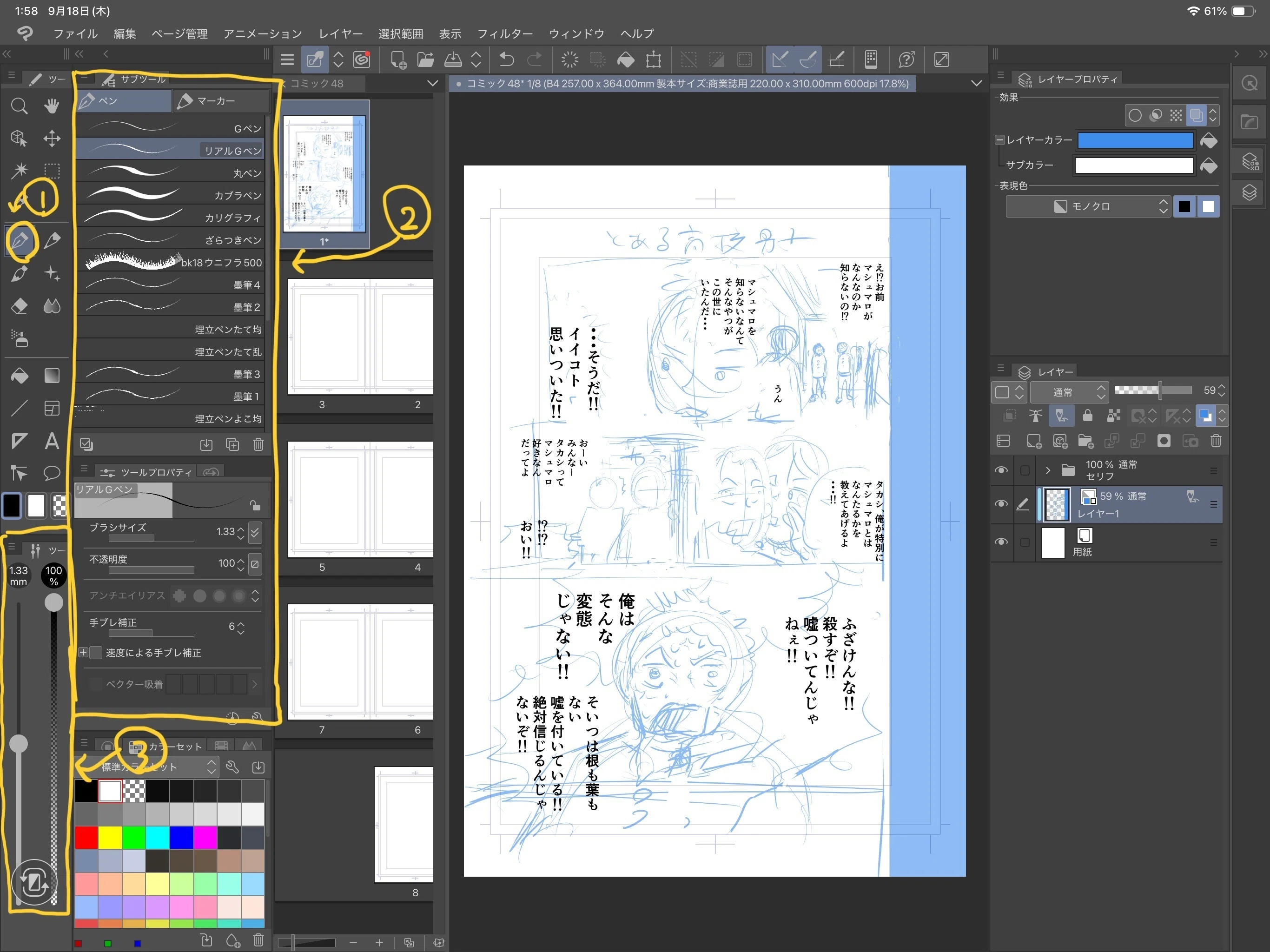1270x952 pixels.
Task: Open the フィルター menu
Action: click(x=505, y=34)
